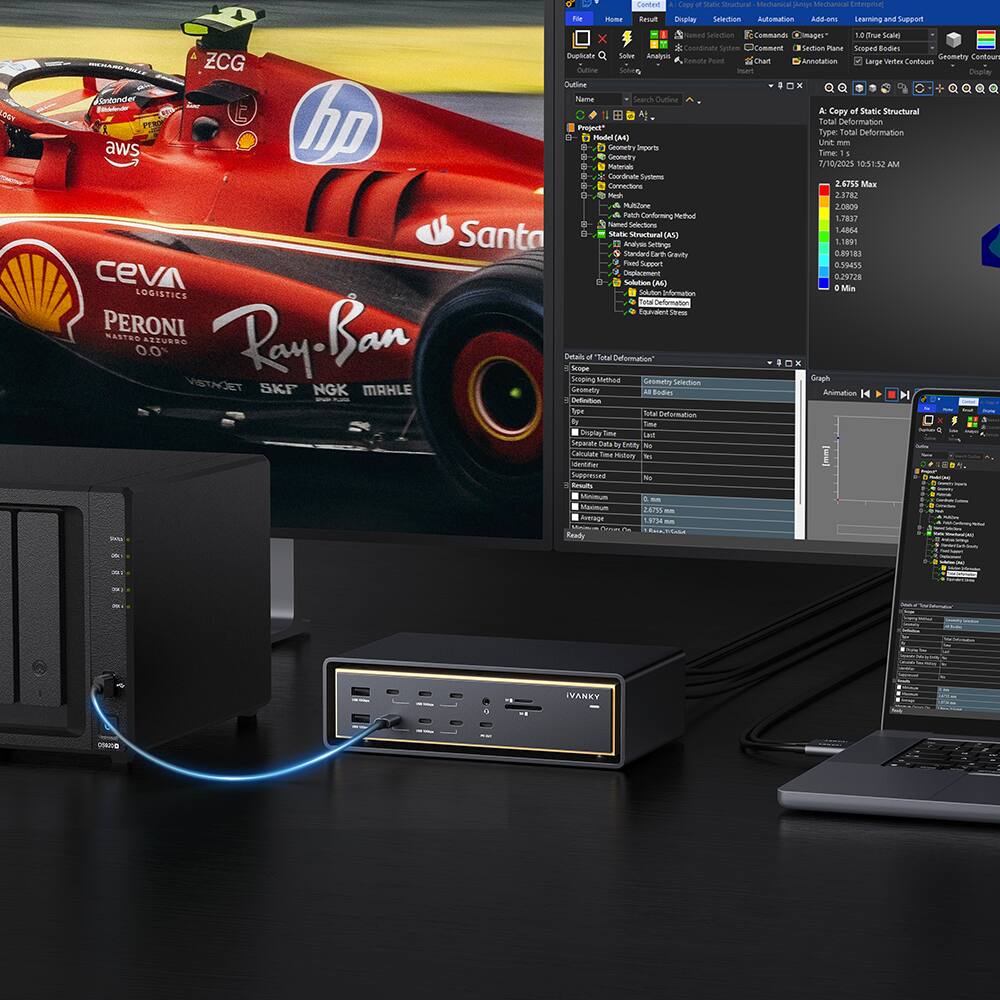The height and width of the screenshot is (1000, 1000).
Task: Click the Duplicate icon in the ribbon
Action: [x=581, y=39]
